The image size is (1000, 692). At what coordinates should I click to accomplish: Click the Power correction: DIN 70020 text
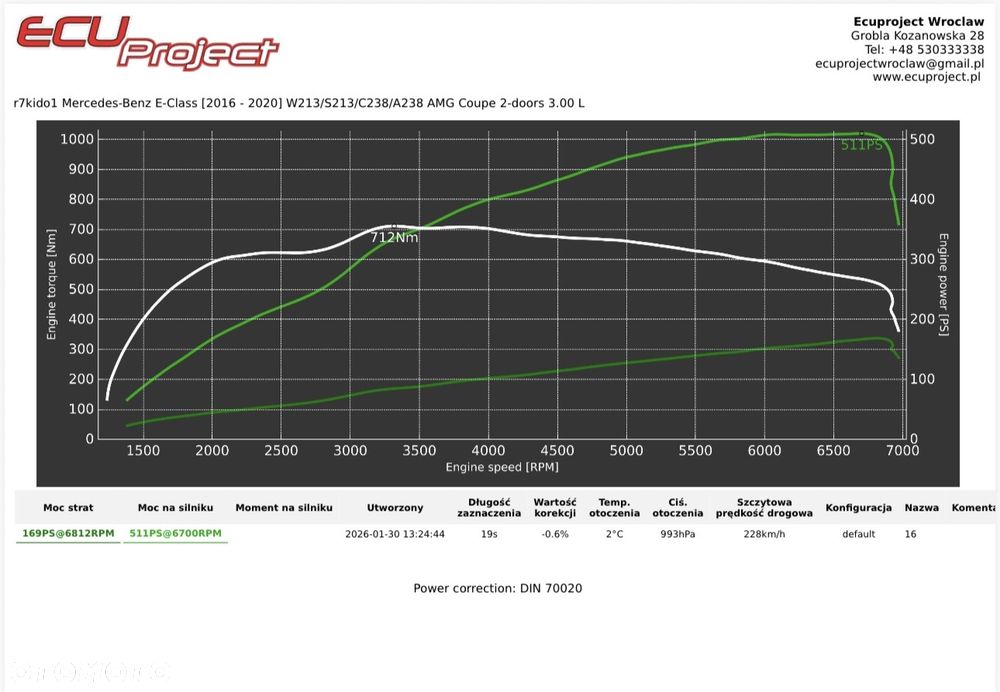[497, 588]
